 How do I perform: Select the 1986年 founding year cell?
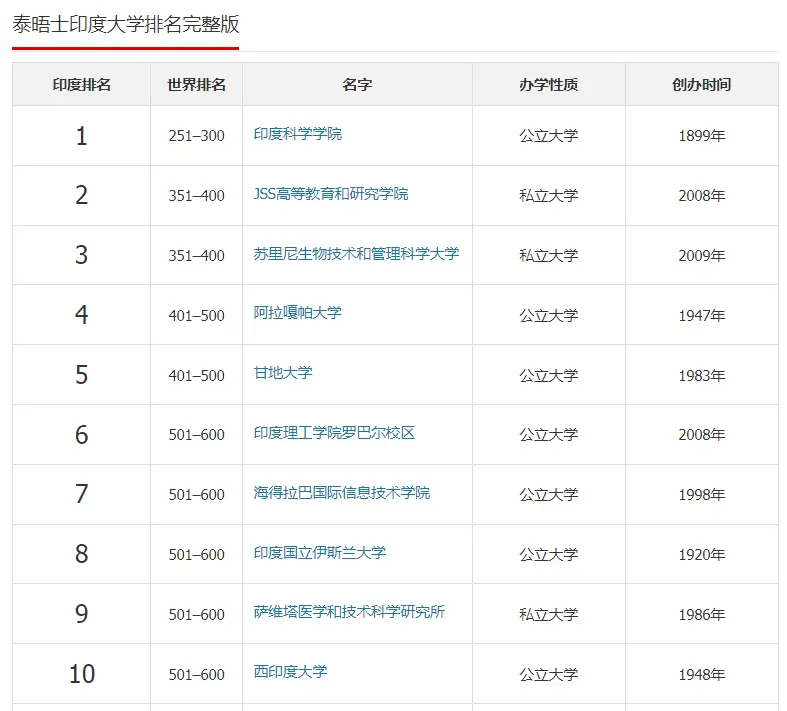click(x=702, y=615)
